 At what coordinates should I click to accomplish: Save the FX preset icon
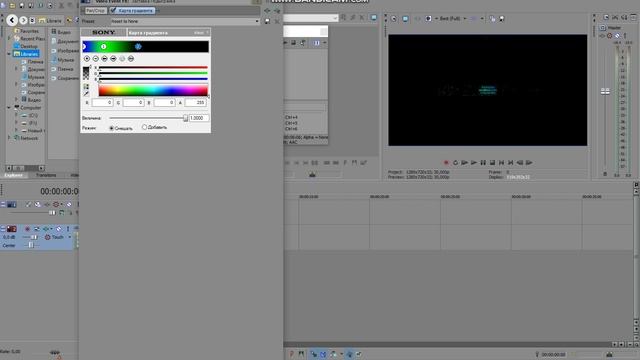click(267, 21)
